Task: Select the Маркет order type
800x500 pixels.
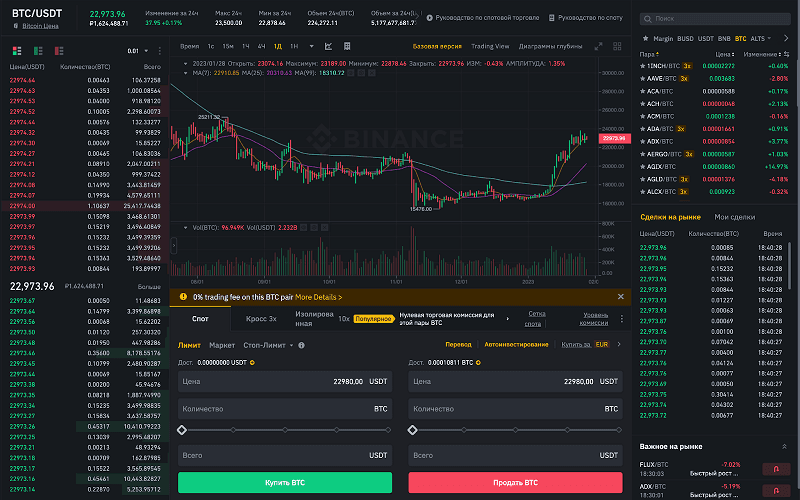Action: 222,345
